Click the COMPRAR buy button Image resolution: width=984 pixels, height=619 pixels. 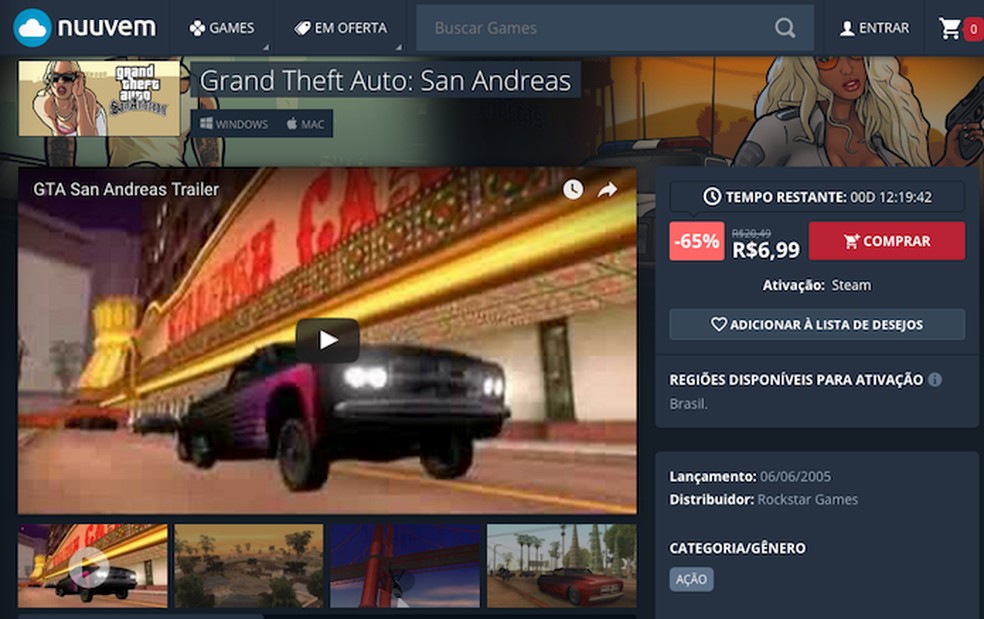point(887,240)
